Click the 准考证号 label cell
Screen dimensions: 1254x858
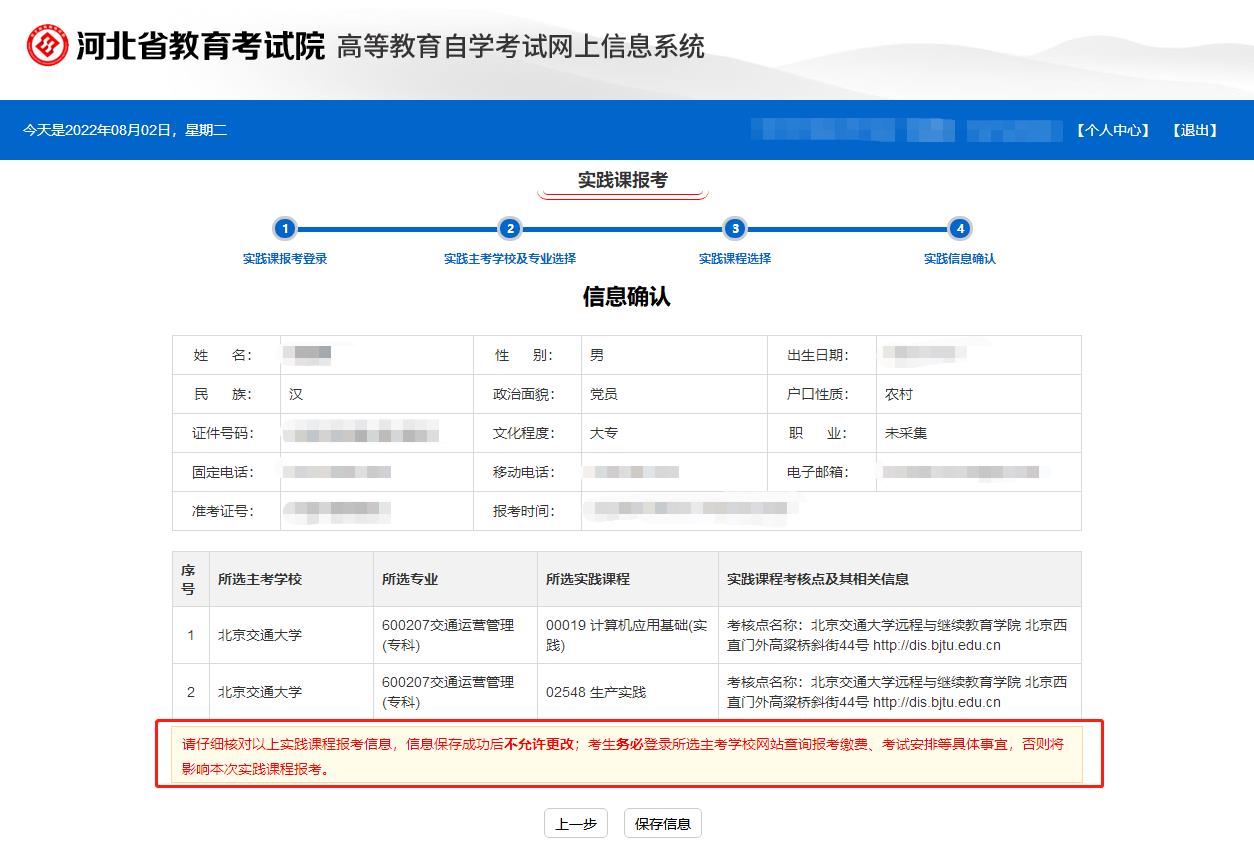[x=226, y=511]
